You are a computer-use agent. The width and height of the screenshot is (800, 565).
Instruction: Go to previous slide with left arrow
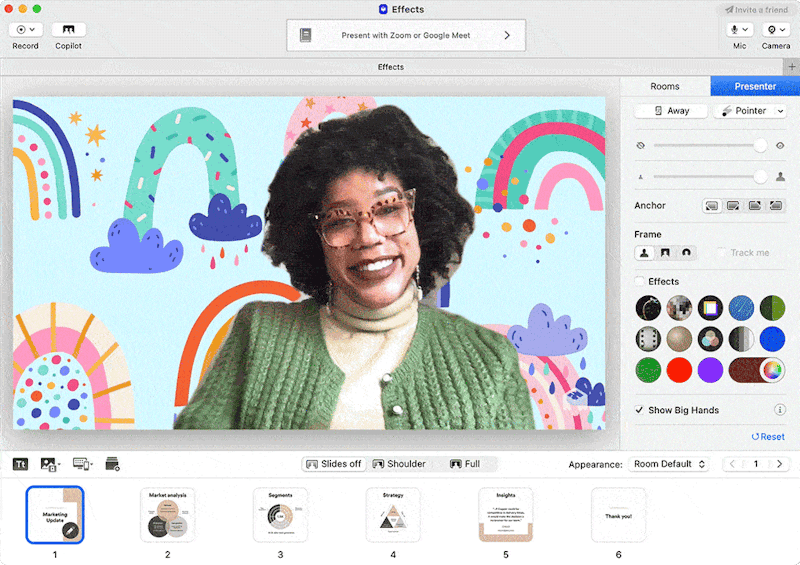click(733, 464)
